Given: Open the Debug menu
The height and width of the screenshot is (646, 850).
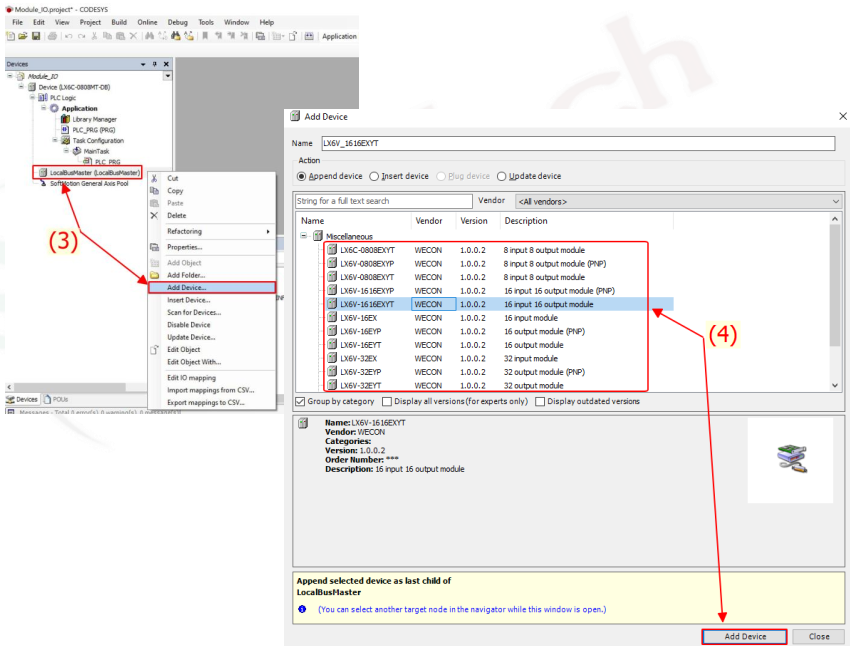Looking at the screenshot, I should [177, 22].
